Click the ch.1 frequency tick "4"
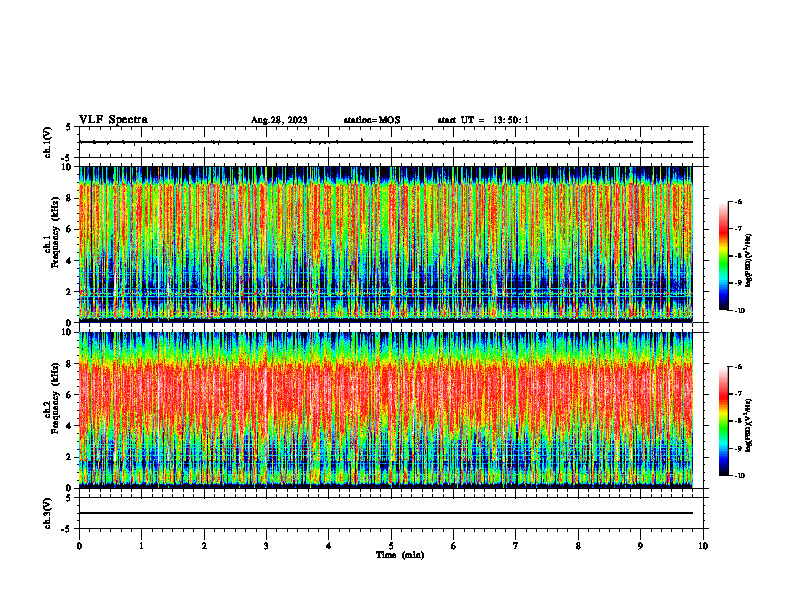Screen dimensions: 792x612 (68, 261)
